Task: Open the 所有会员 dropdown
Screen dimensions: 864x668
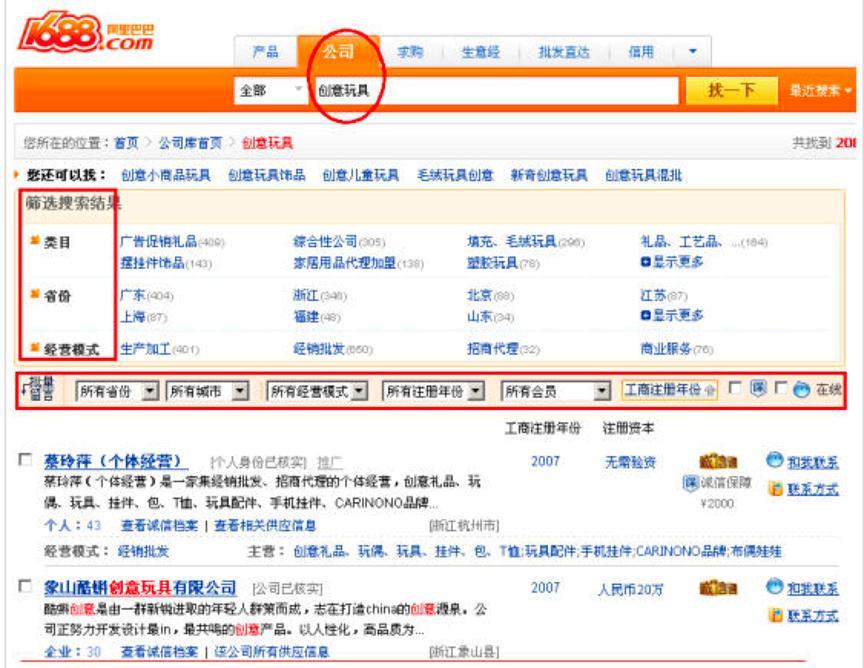Action: click(x=556, y=391)
